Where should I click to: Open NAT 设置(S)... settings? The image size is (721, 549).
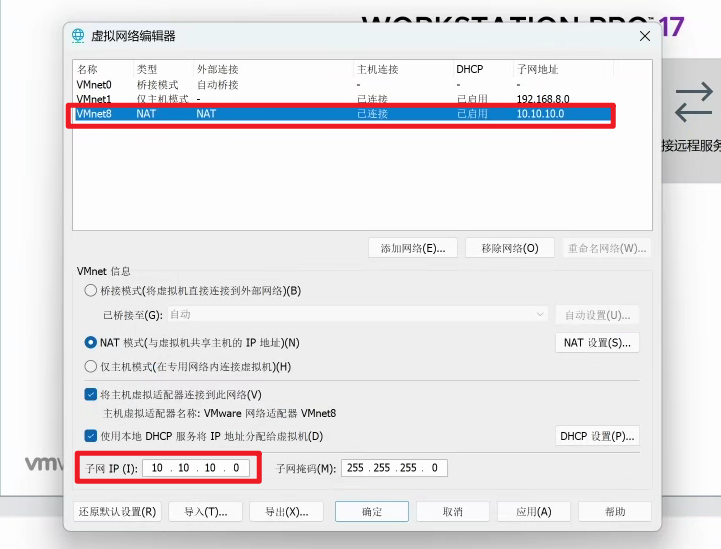tap(597, 343)
